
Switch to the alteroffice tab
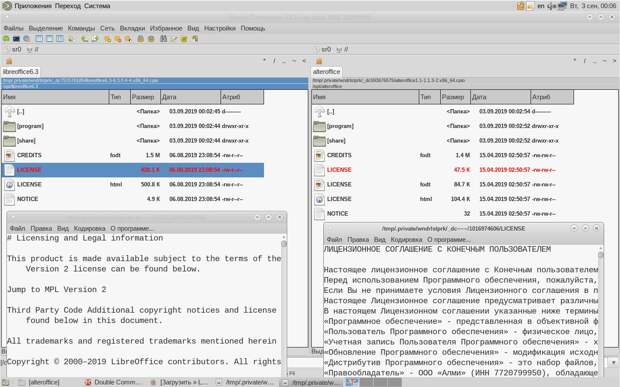coord(326,72)
